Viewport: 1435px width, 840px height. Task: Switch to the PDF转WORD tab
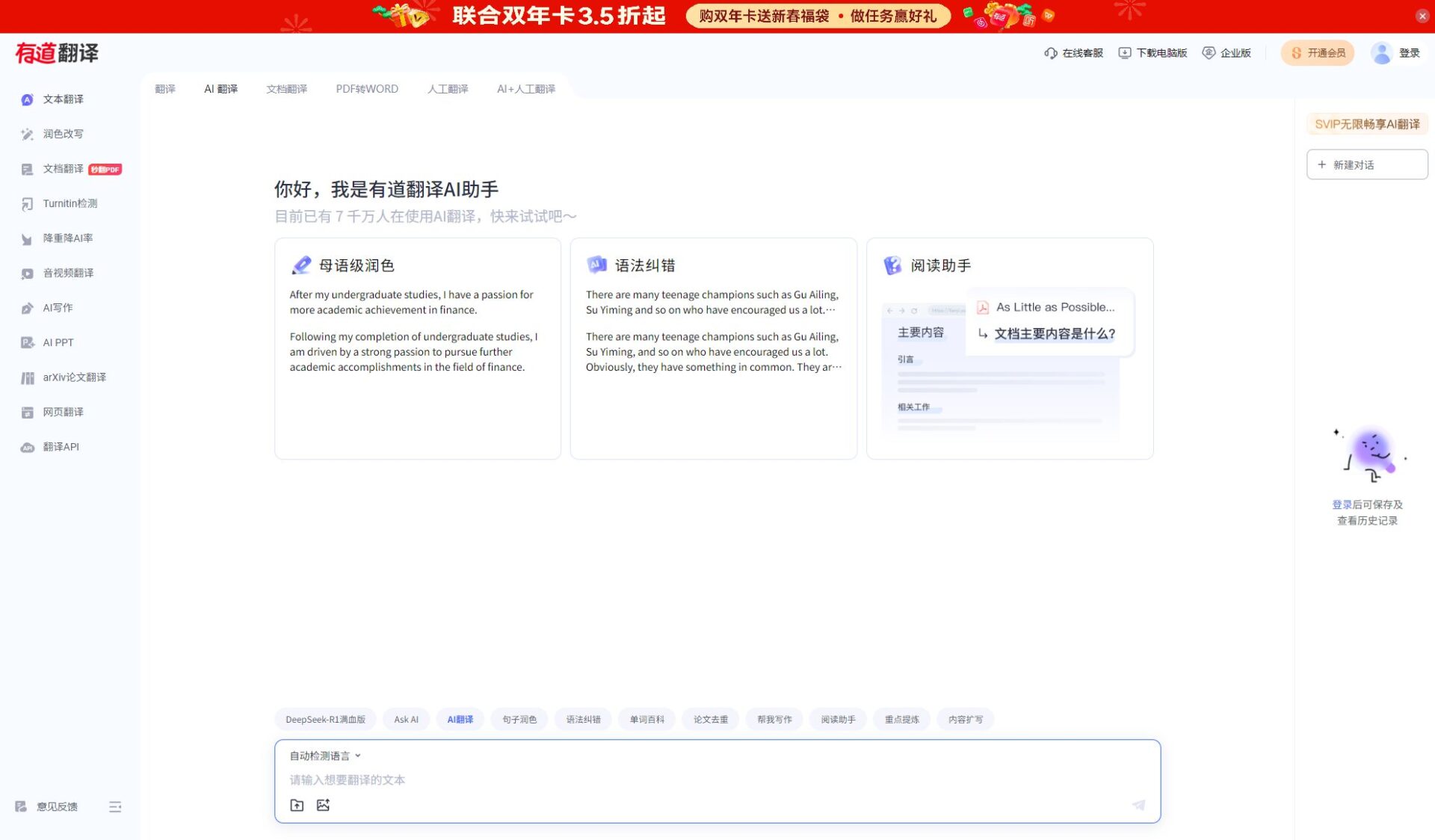[367, 88]
